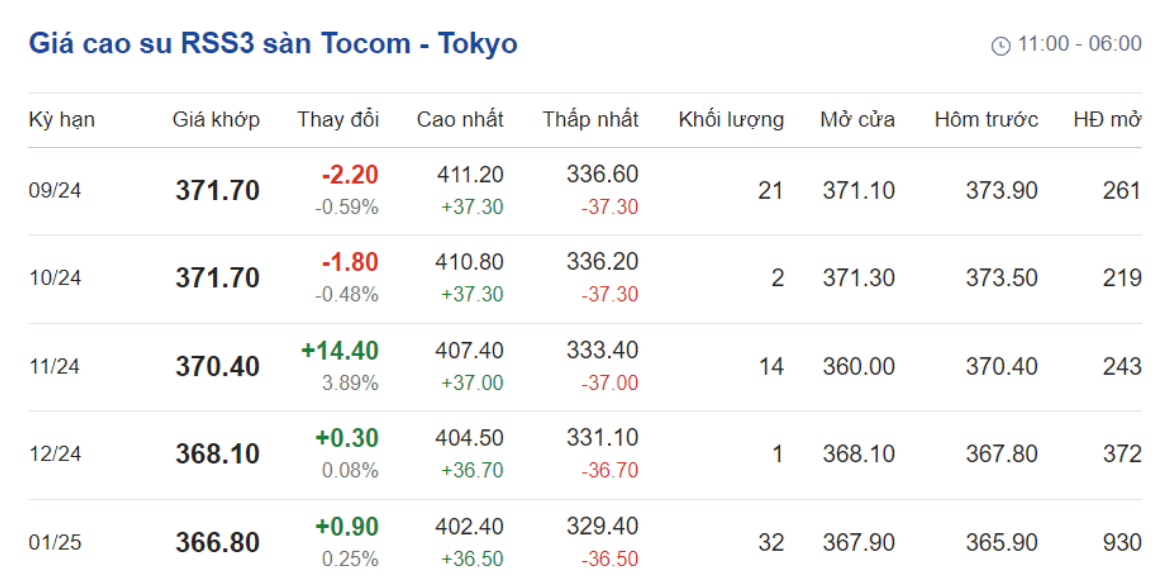Viewport: 1170px width, 588px height.
Task: Click the 366.80 matched price value
Action: 218,542
